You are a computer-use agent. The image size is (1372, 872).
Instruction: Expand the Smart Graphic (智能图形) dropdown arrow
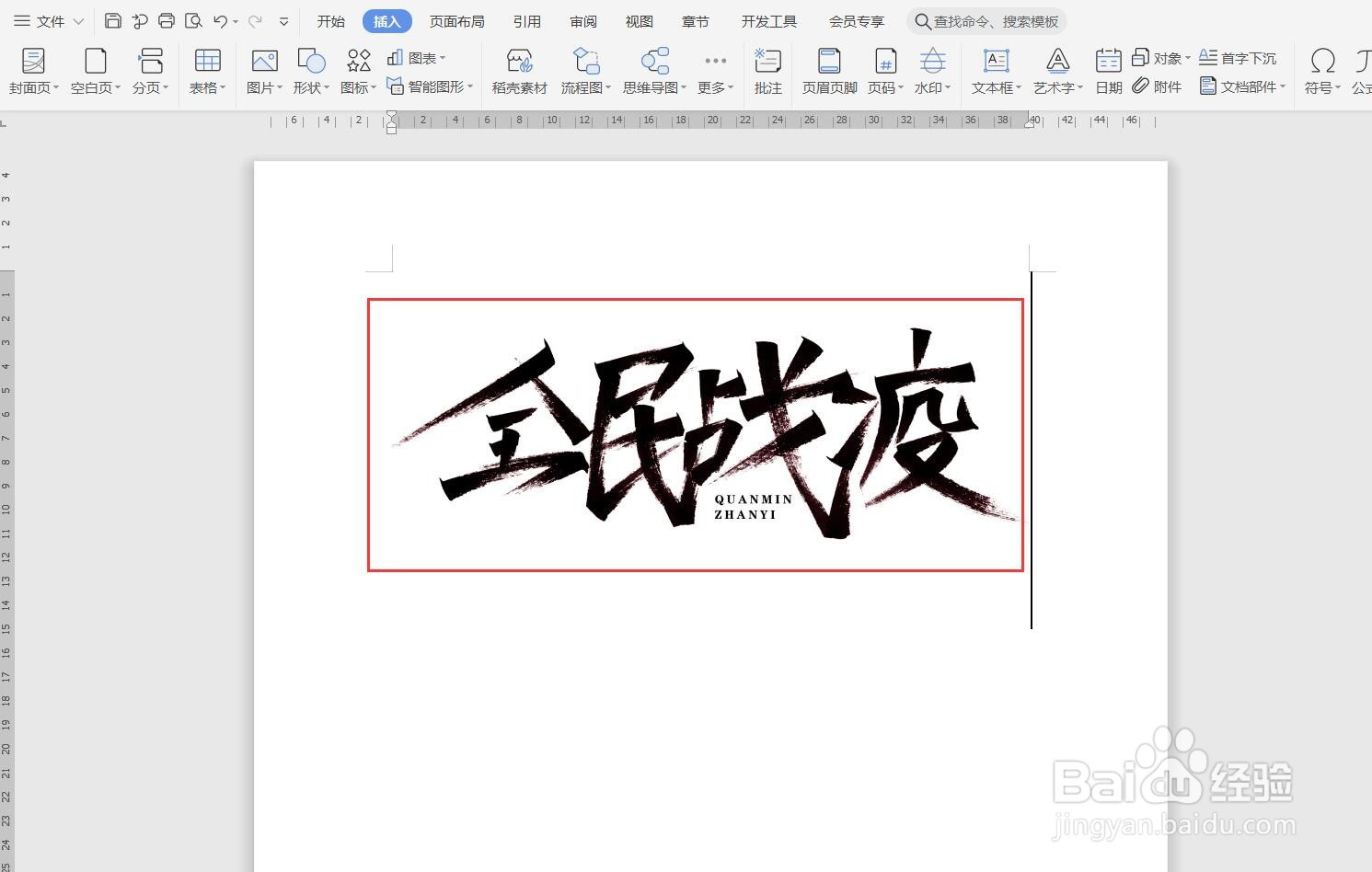point(470,86)
